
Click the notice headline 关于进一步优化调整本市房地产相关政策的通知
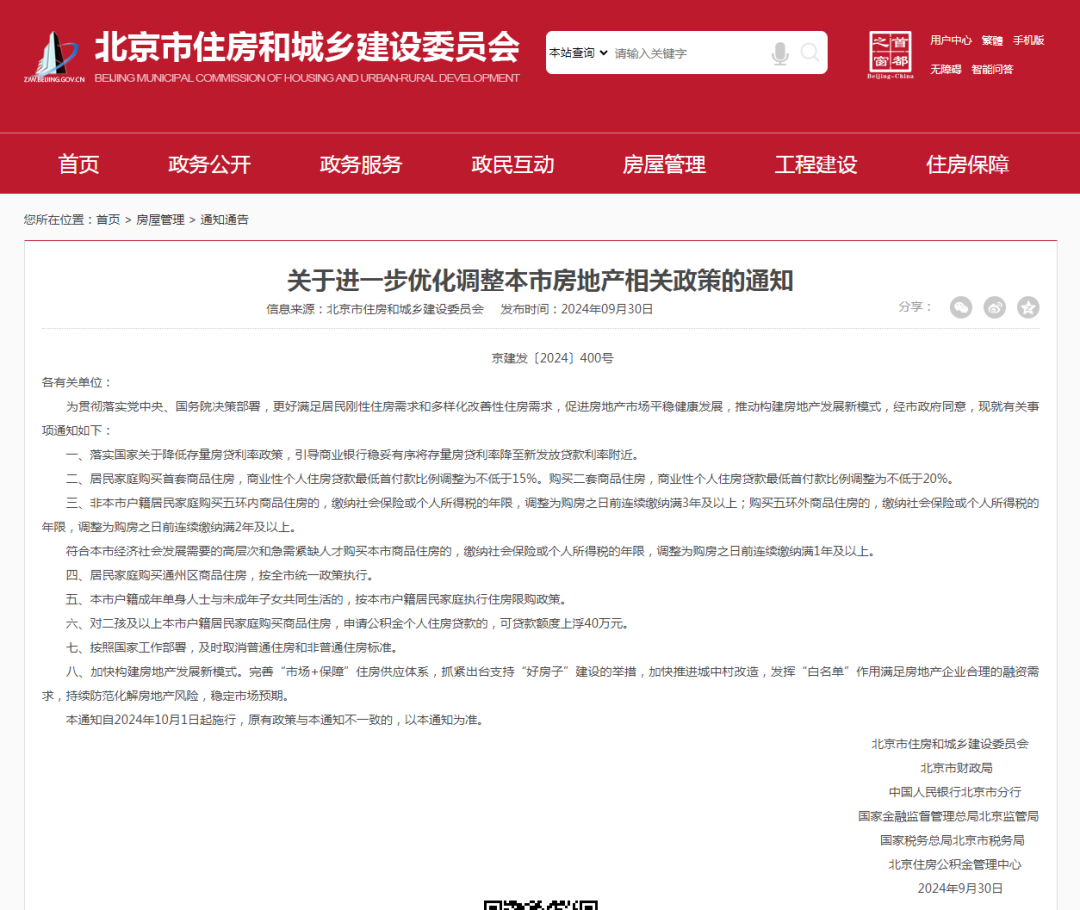click(x=540, y=280)
